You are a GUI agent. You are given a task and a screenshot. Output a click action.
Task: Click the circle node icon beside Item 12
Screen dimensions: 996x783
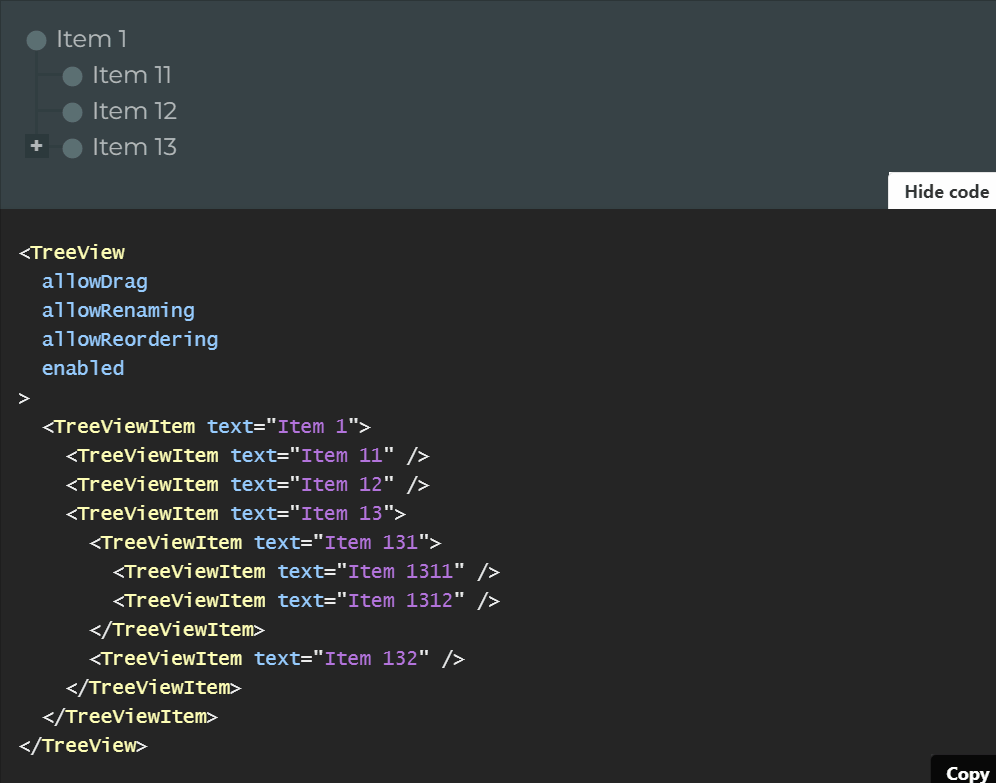72,111
